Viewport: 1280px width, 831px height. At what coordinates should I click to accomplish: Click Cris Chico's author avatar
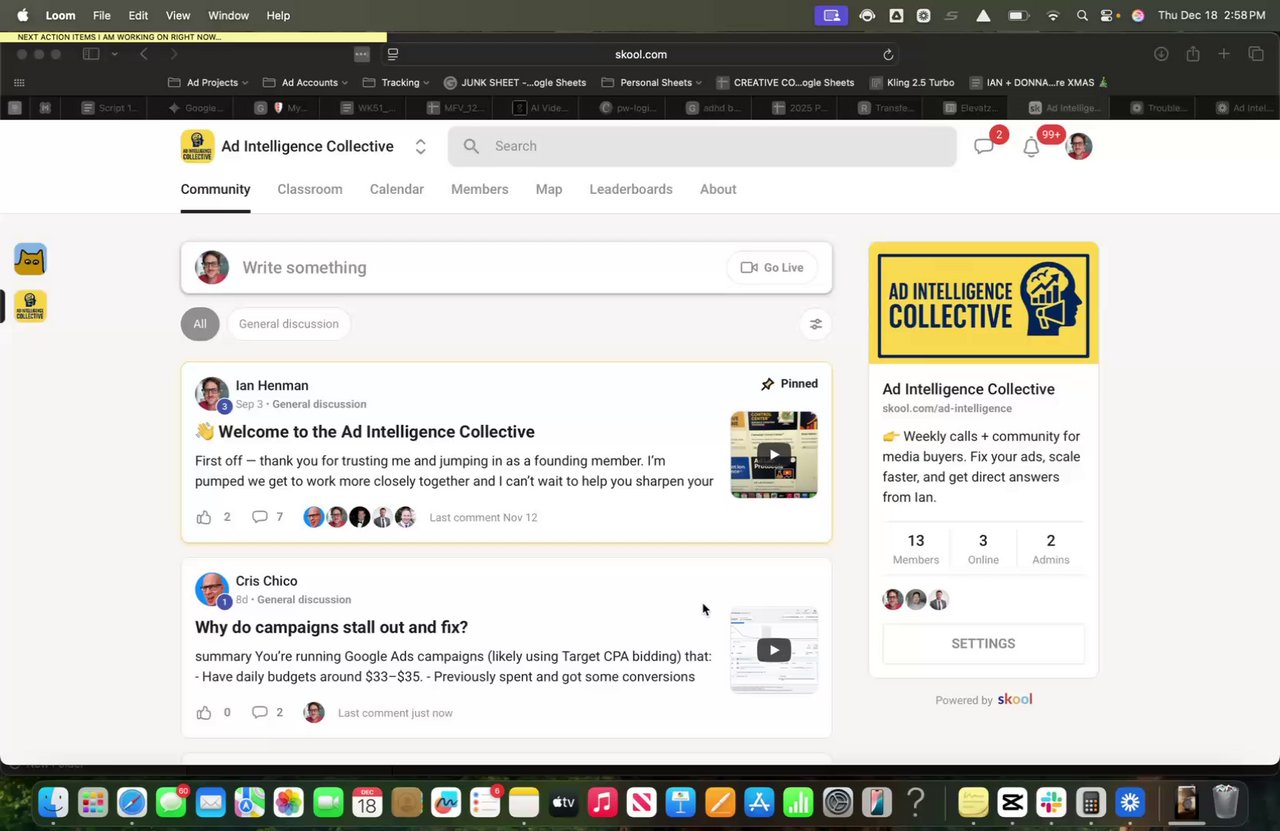(x=211, y=589)
